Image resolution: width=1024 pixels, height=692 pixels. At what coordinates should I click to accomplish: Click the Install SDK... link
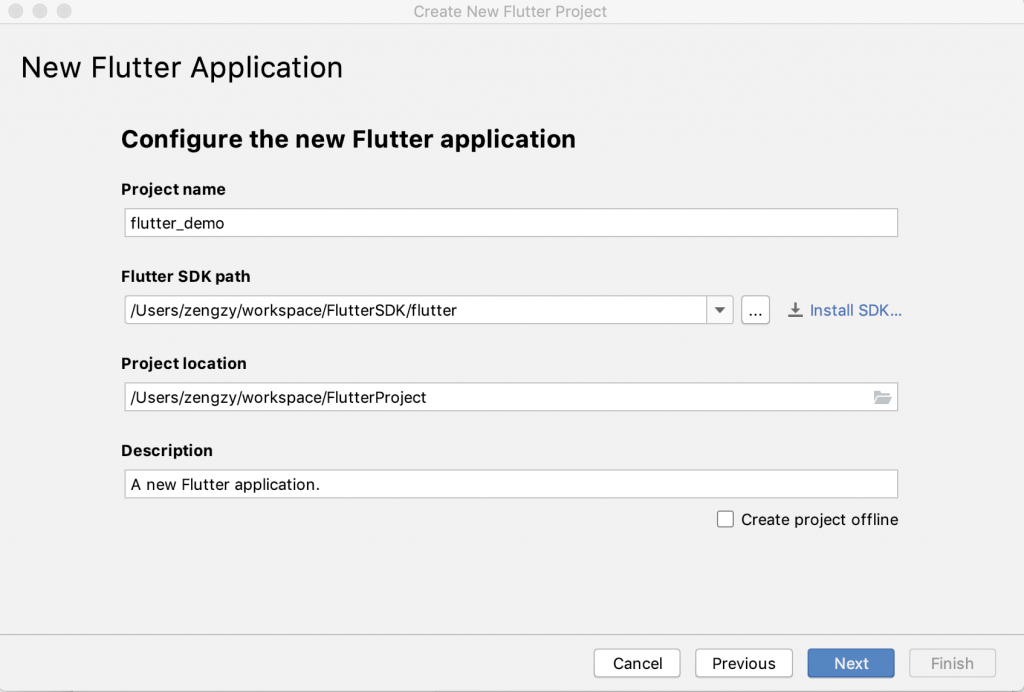pyautogui.click(x=855, y=310)
